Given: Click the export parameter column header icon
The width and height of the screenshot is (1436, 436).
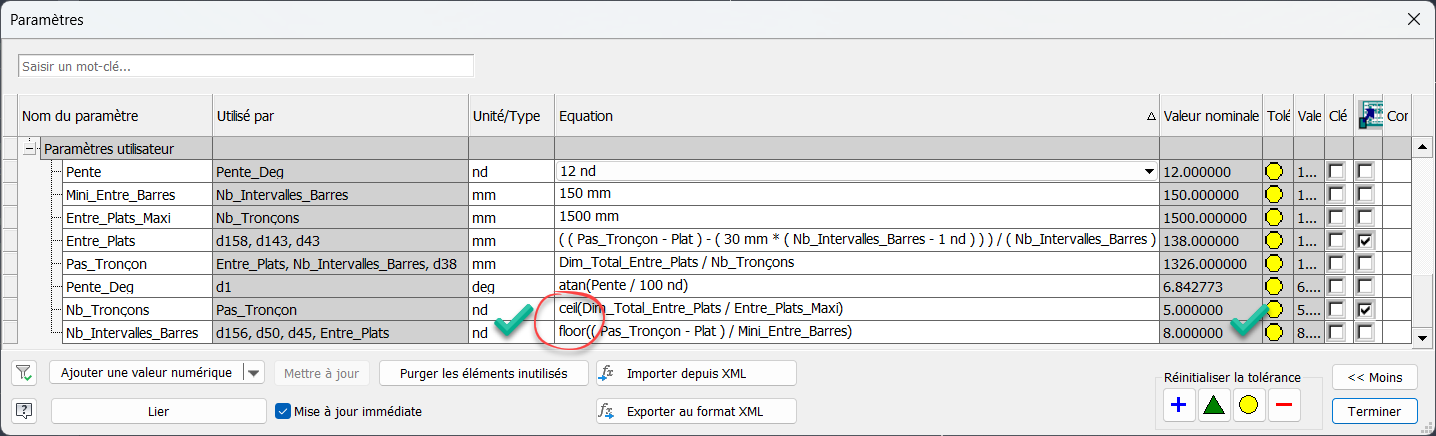Looking at the screenshot, I should [x=1369, y=116].
